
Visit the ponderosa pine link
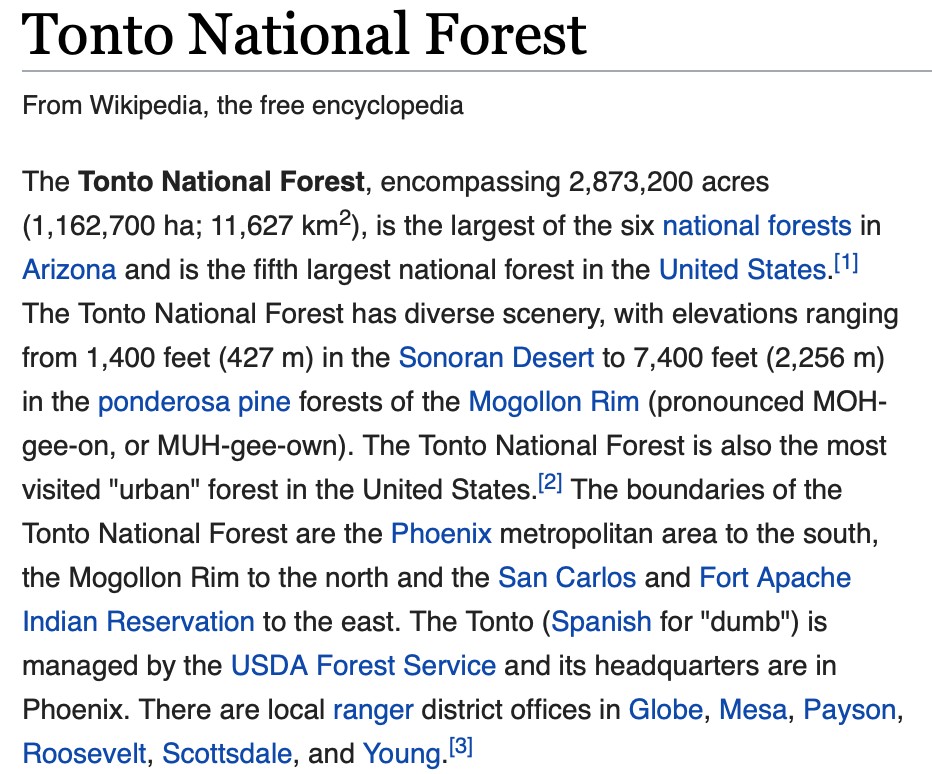(x=194, y=402)
